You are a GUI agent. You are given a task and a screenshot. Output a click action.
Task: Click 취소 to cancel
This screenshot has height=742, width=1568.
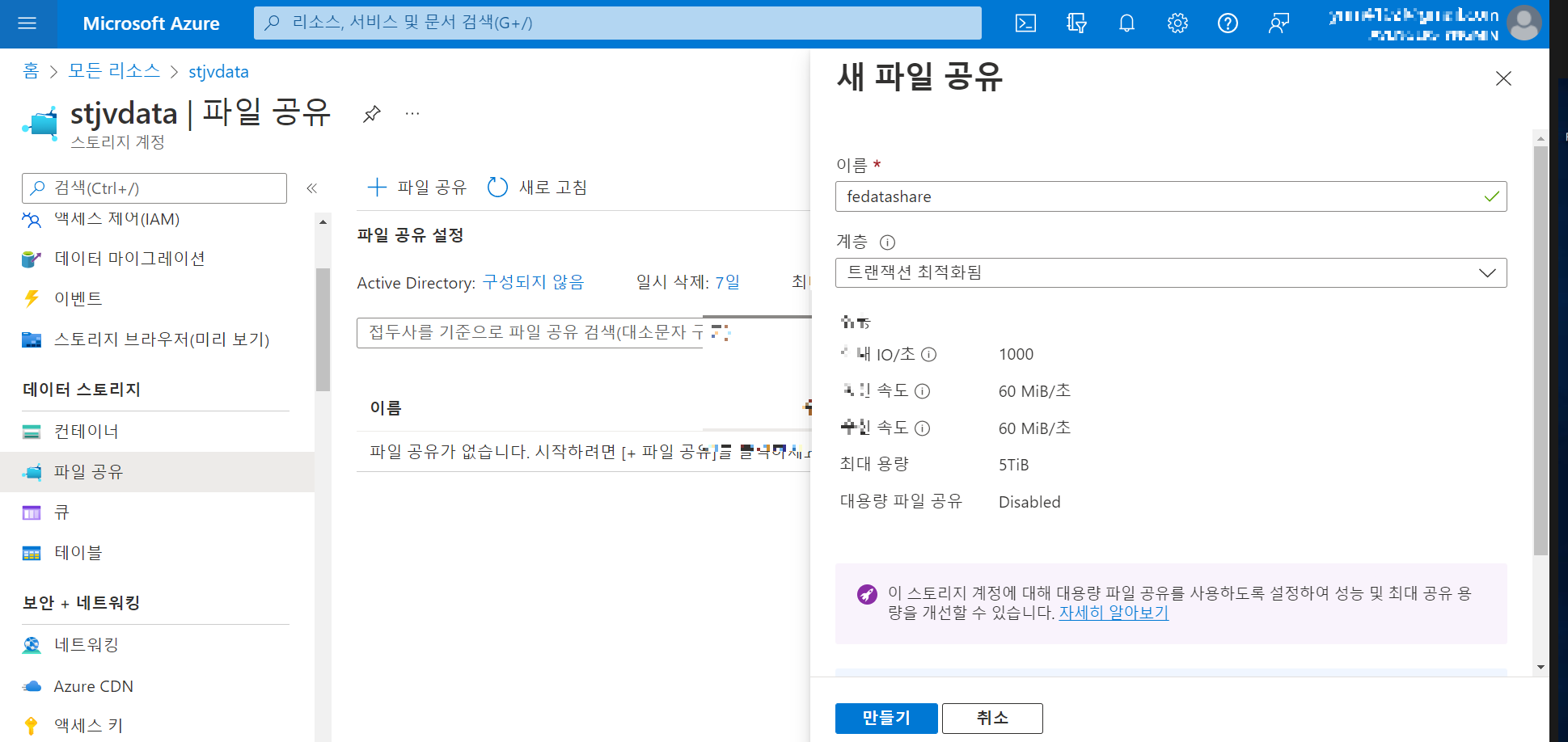pyautogui.click(x=992, y=718)
